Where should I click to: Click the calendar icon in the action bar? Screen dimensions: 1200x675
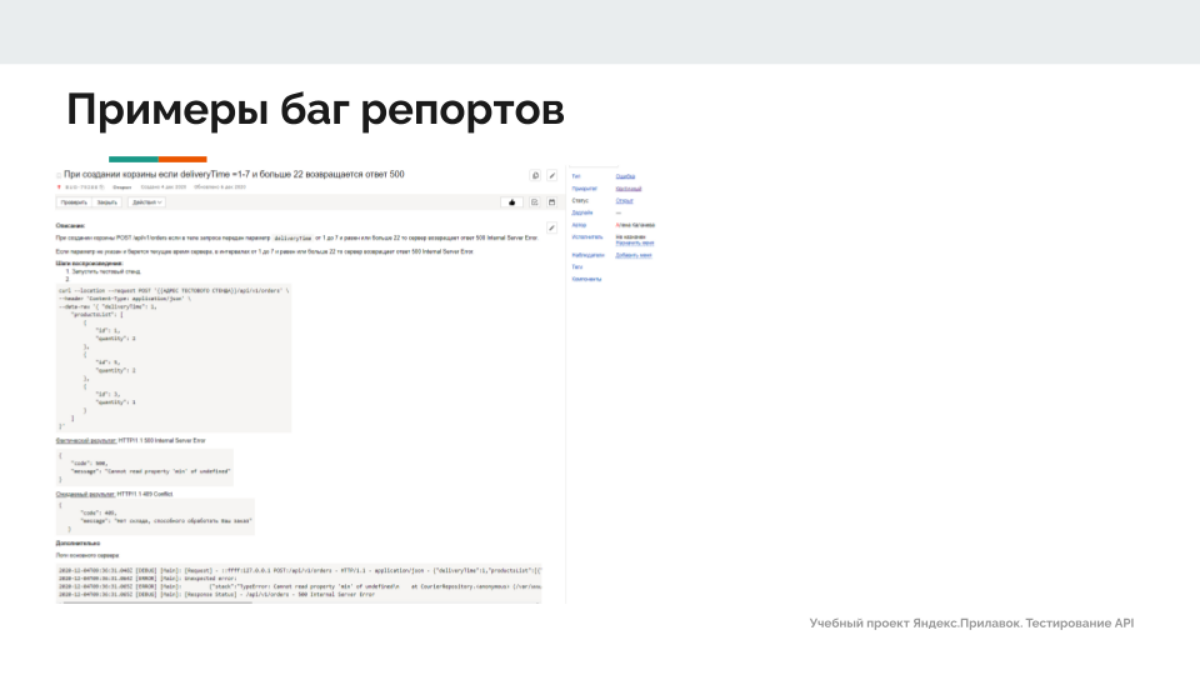click(x=551, y=202)
